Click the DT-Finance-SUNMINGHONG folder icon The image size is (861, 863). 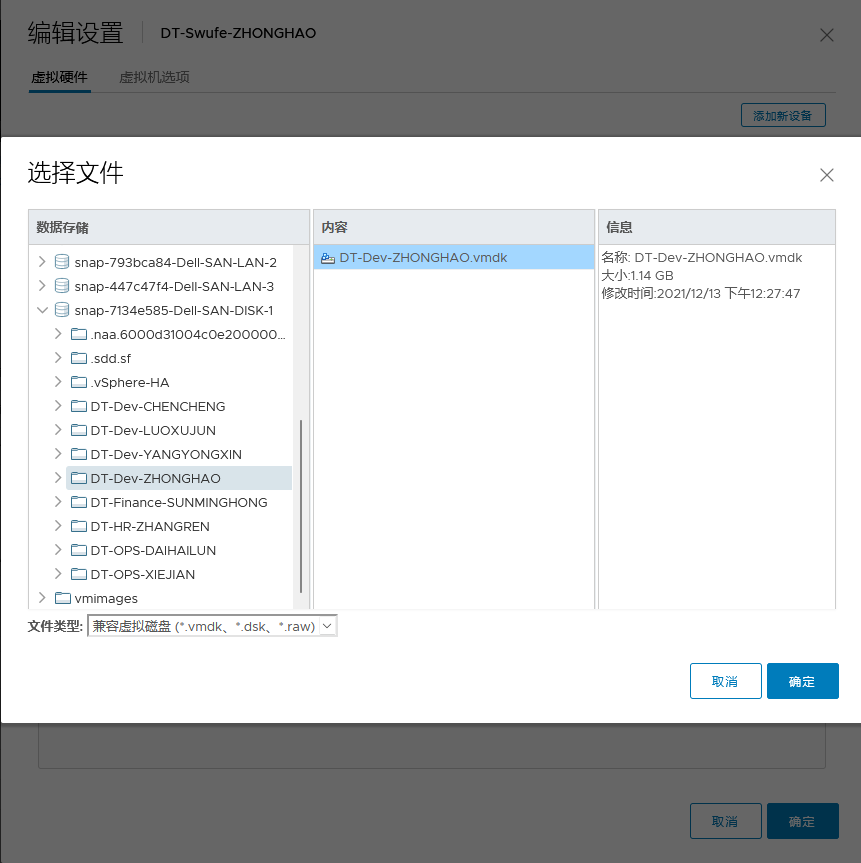78,502
